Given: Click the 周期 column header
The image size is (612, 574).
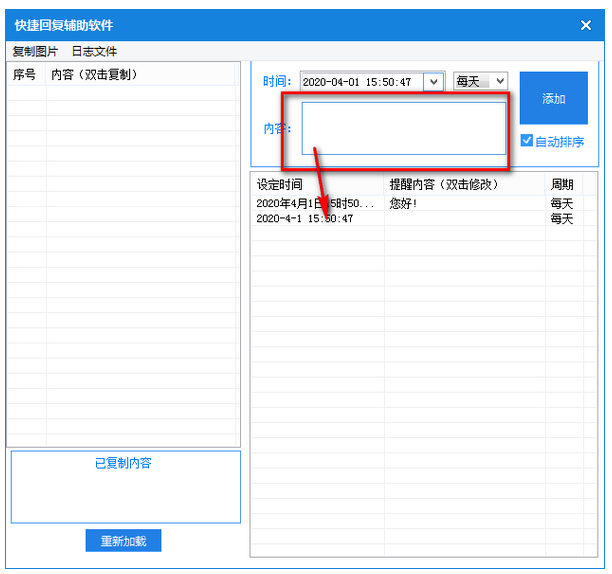Looking at the screenshot, I should coord(564,184).
